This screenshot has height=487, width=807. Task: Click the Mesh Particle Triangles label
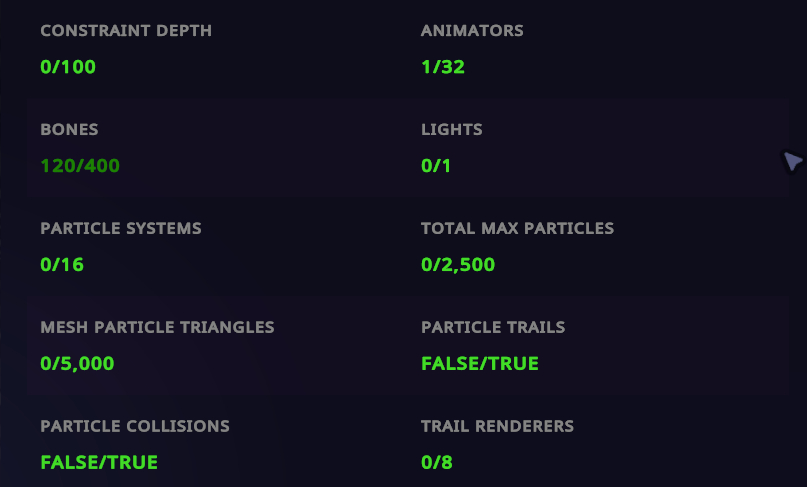pyautogui.click(x=157, y=327)
